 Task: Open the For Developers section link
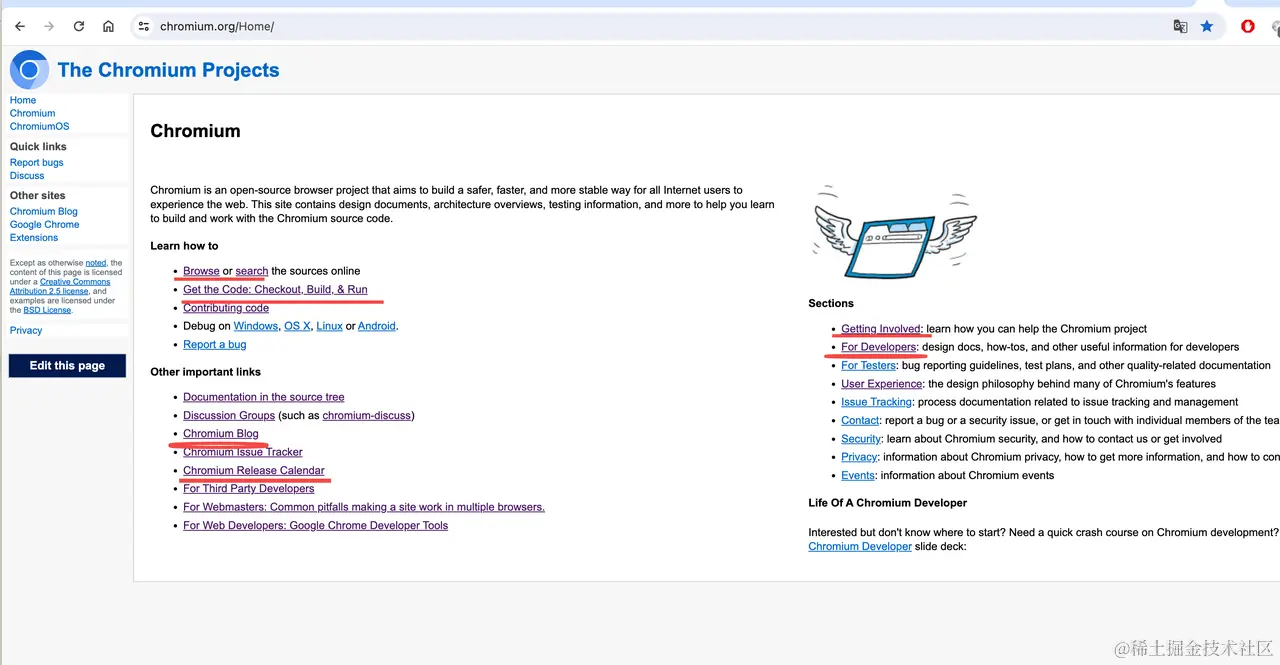pos(879,347)
